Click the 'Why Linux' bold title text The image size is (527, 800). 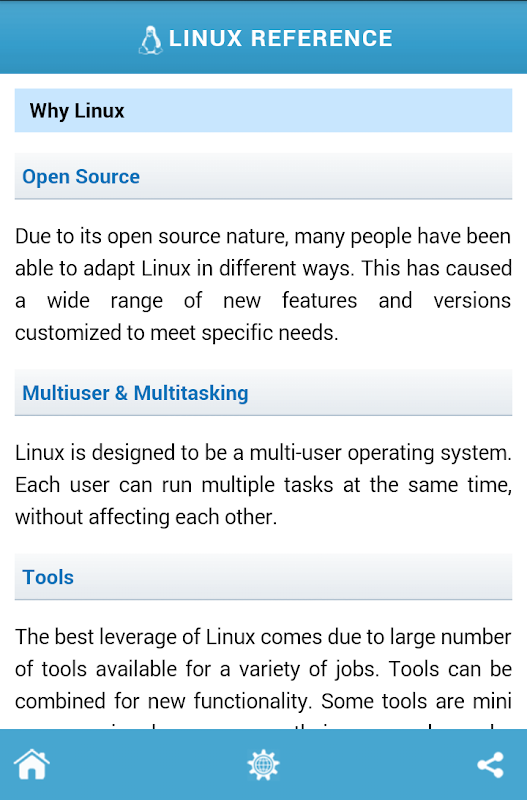pos(77,111)
